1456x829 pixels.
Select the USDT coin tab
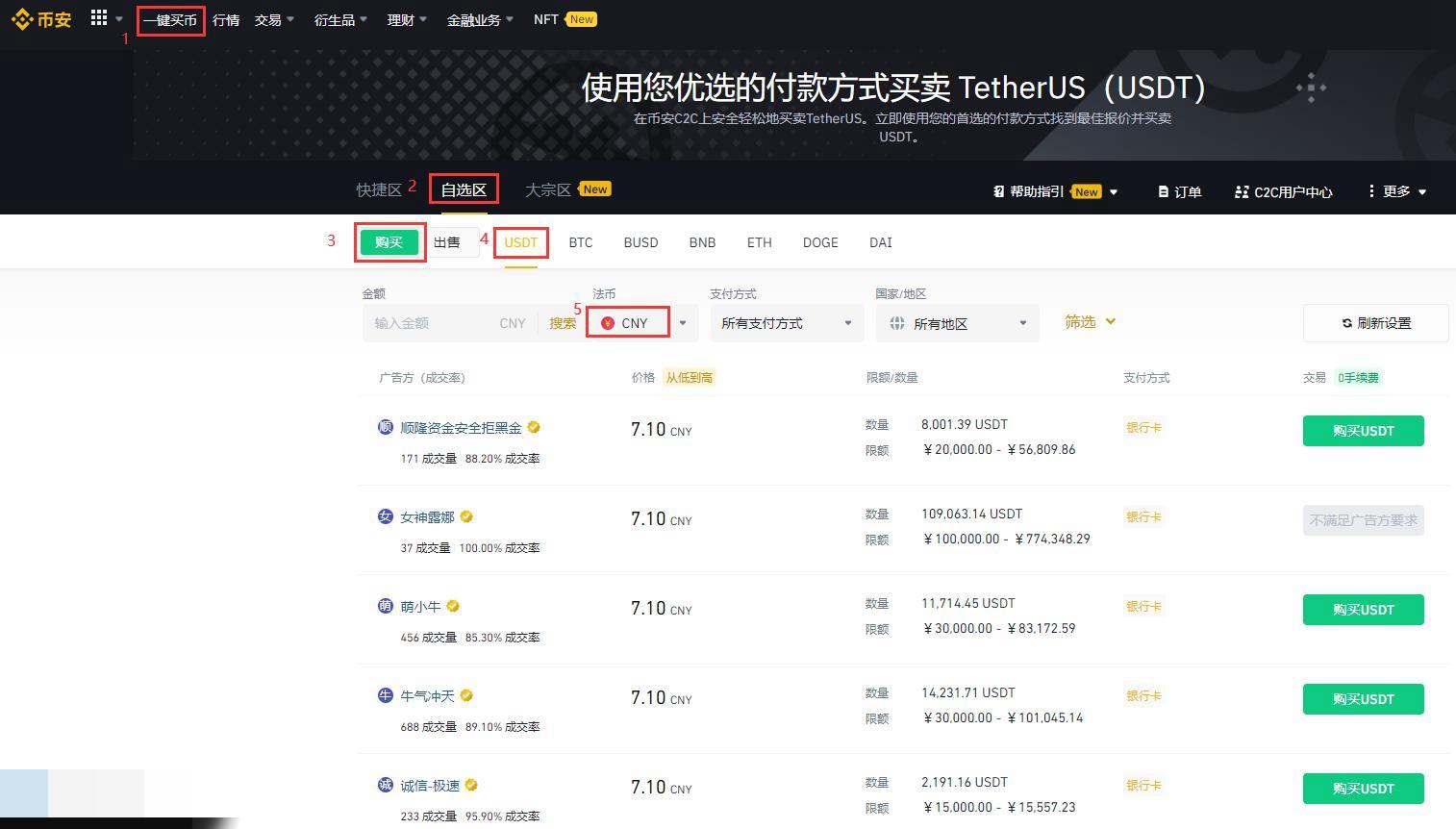521,242
